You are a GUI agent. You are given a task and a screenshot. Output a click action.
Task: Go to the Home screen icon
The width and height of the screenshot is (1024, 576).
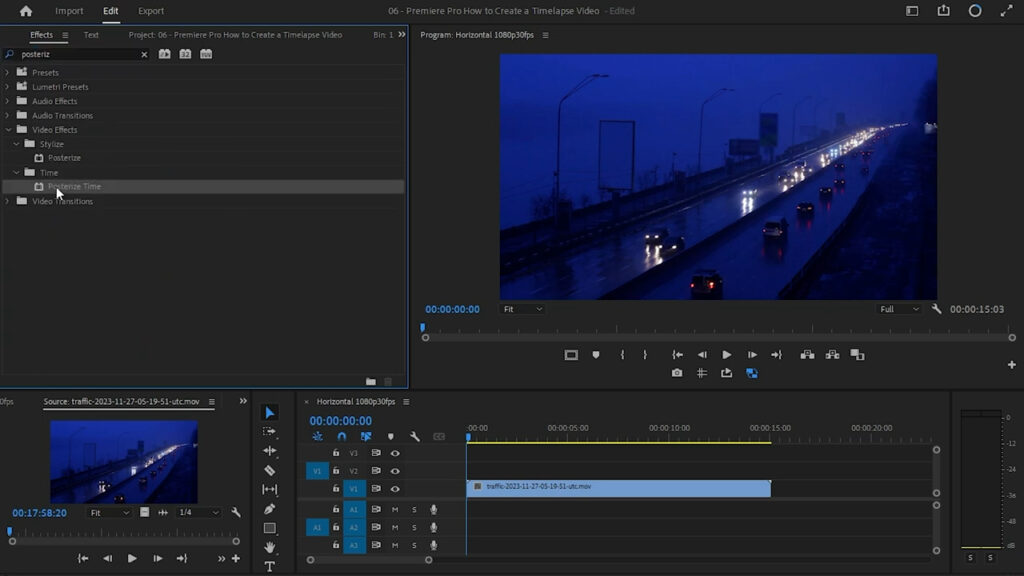(x=25, y=11)
